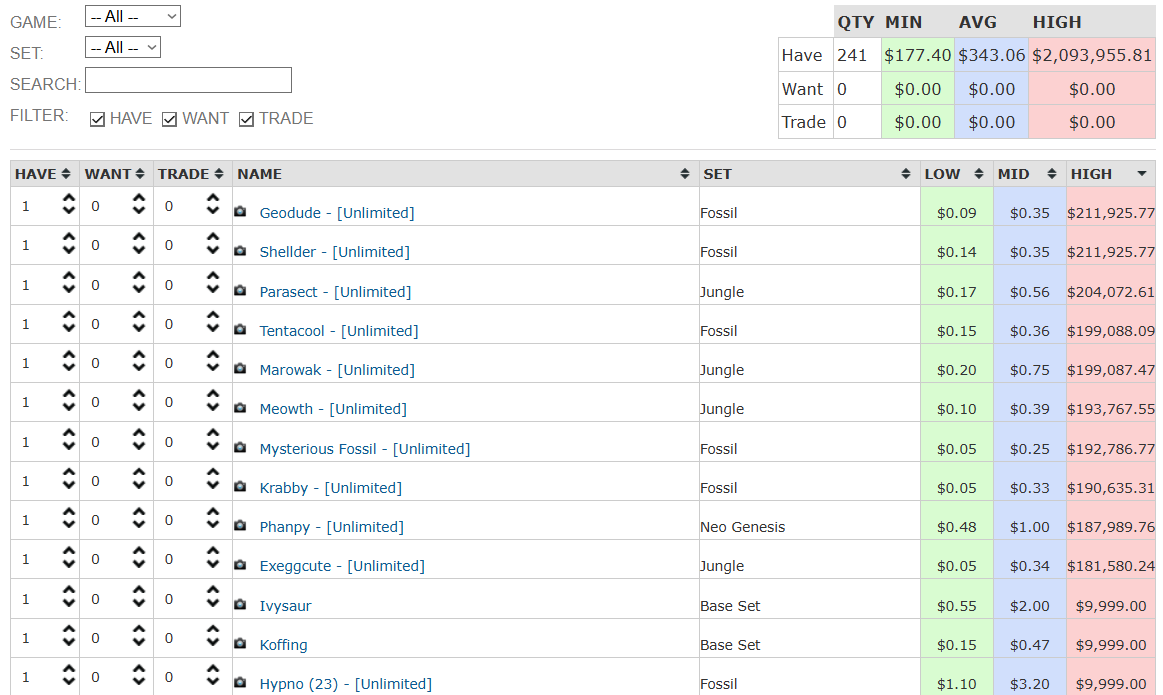Open Meowth - [Unlimited] card link

(x=333, y=409)
